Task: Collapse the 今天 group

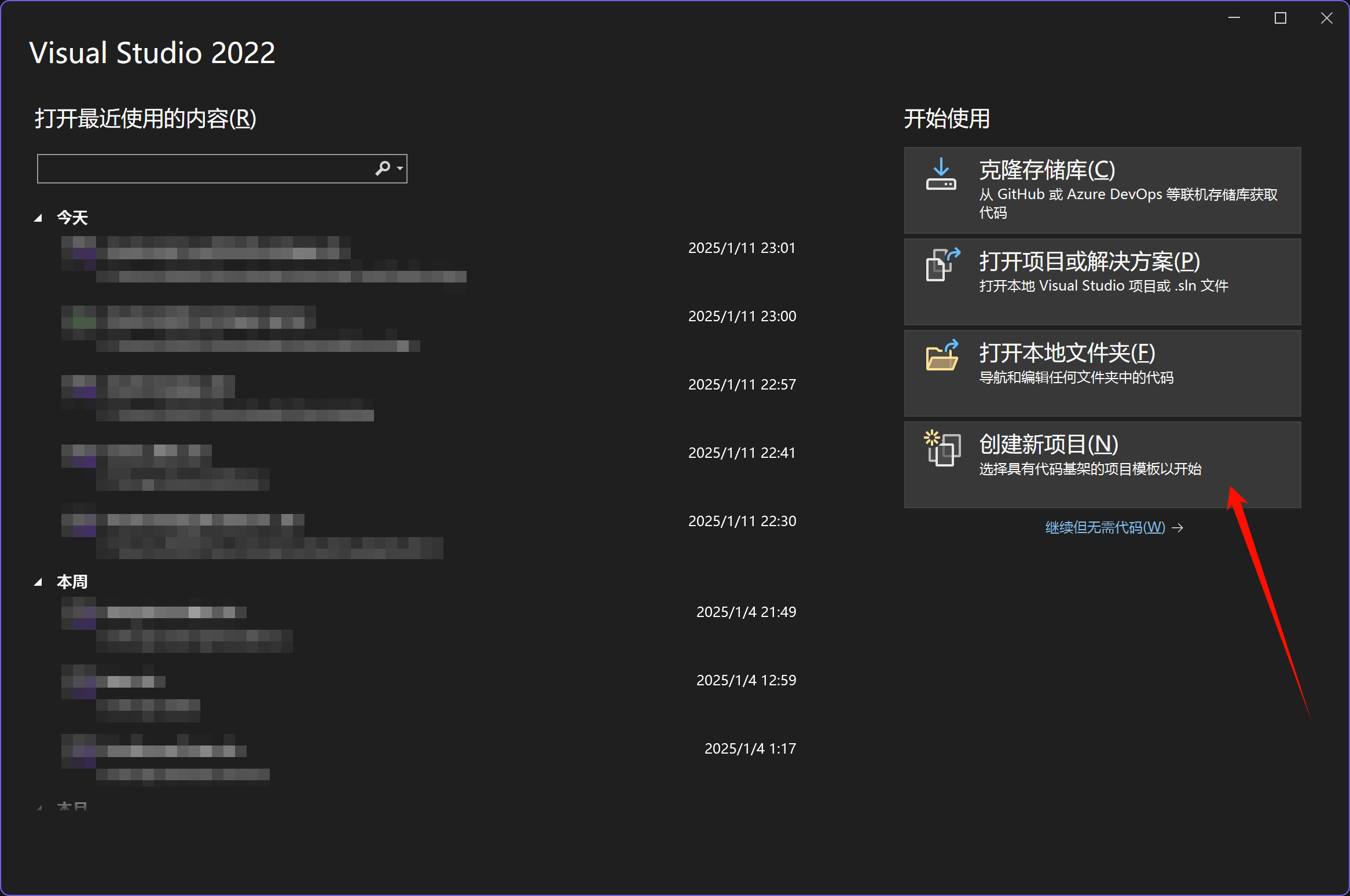Action: point(38,218)
